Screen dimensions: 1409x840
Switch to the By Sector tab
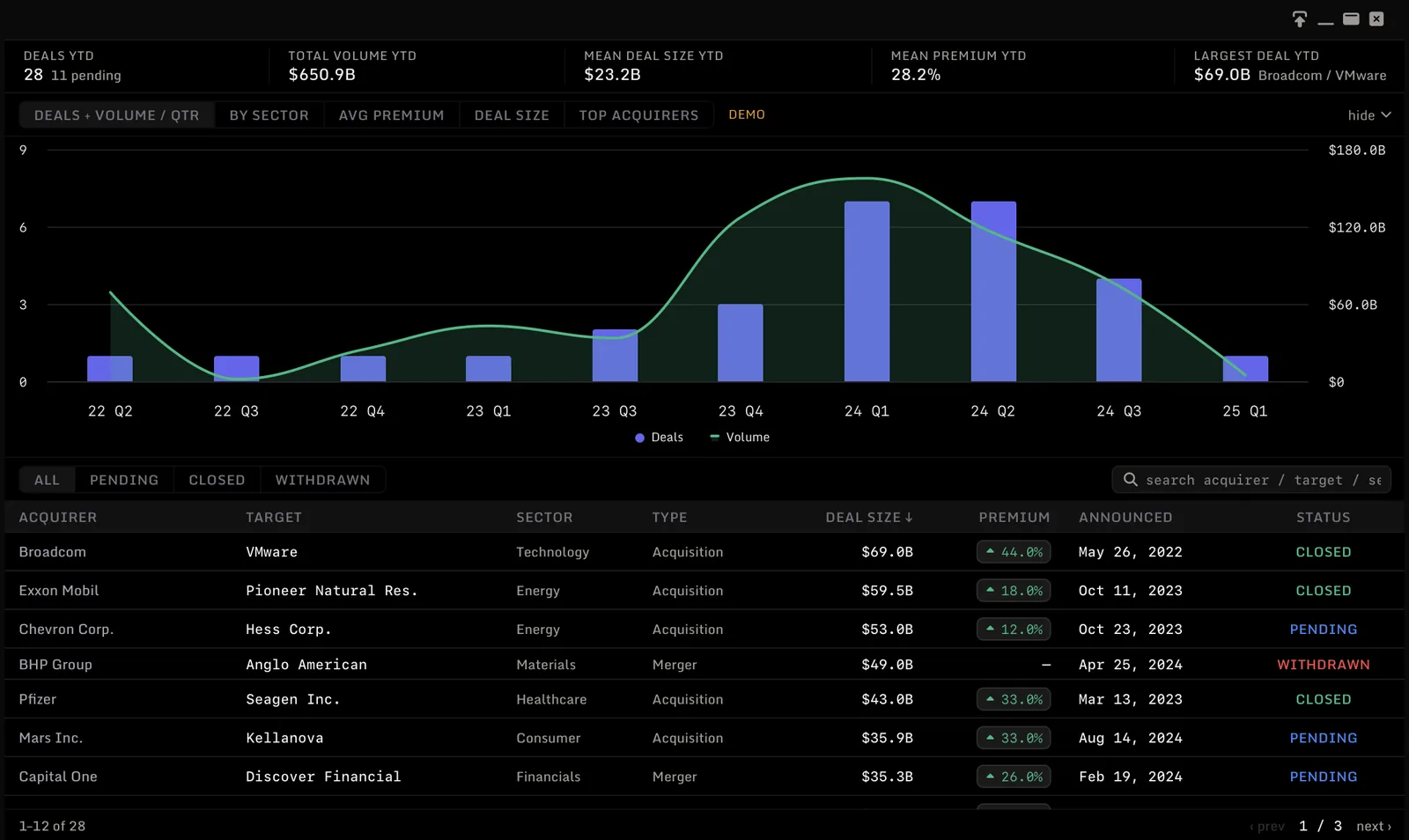pos(269,115)
